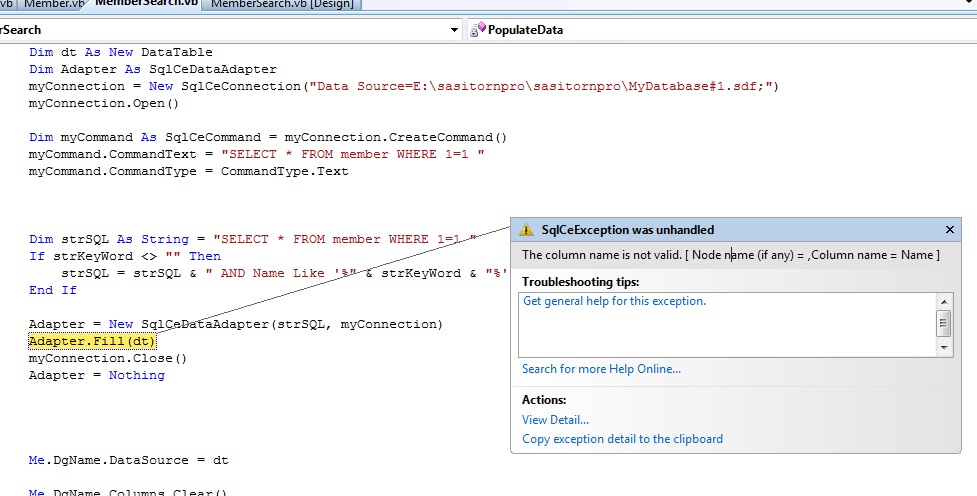This screenshot has width=977, height=496.
Task: Click the End If line
Action: click(x=53, y=290)
